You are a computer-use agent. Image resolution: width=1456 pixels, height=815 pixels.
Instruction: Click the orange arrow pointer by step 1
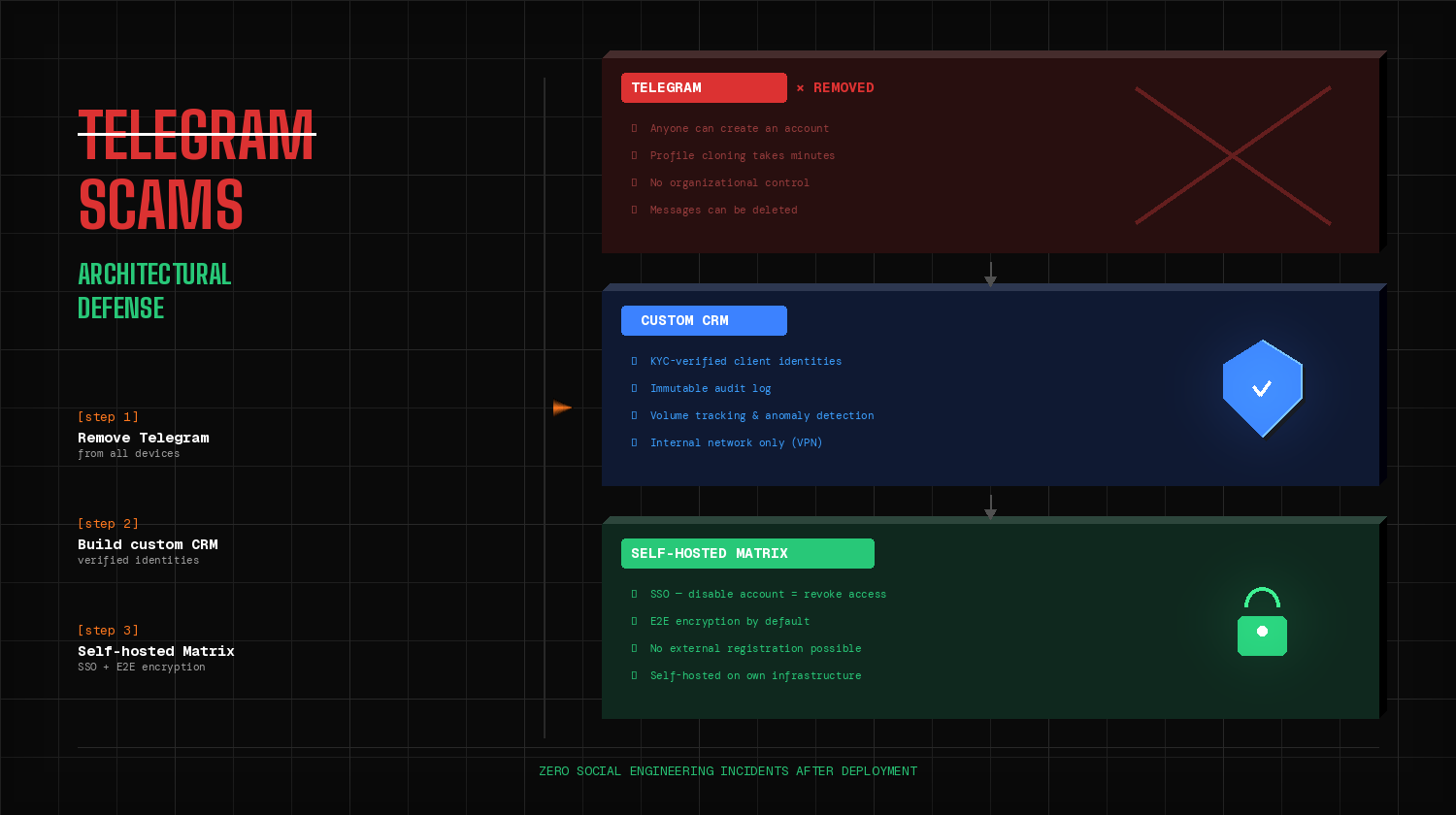[x=563, y=407]
